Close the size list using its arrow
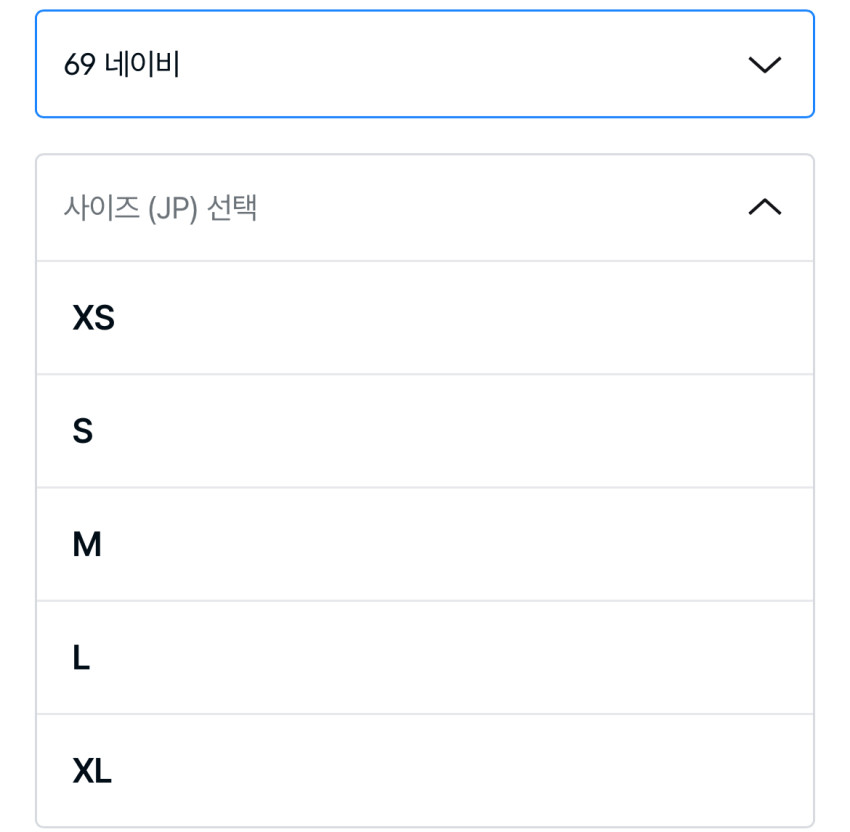 click(764, 207)
